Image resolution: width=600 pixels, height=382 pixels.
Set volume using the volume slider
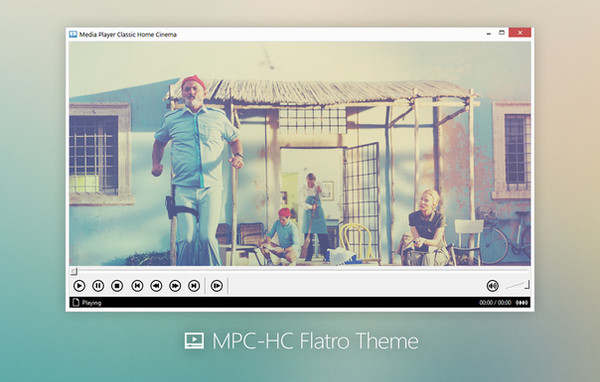tap(517, 285)
